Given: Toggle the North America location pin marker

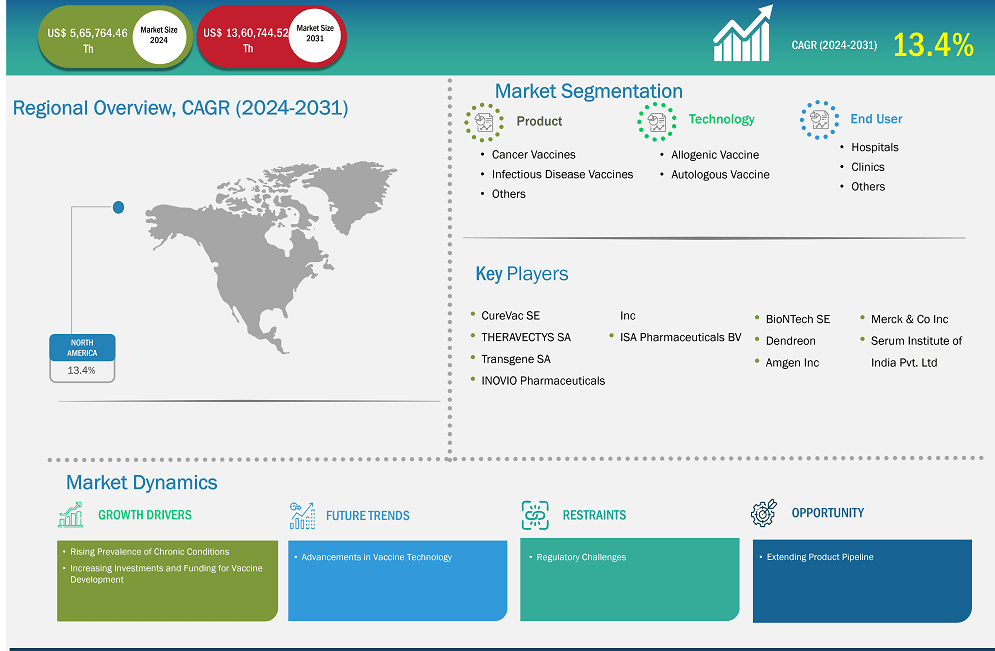Looking at the screenshot, I should click(x=118, y=207).
